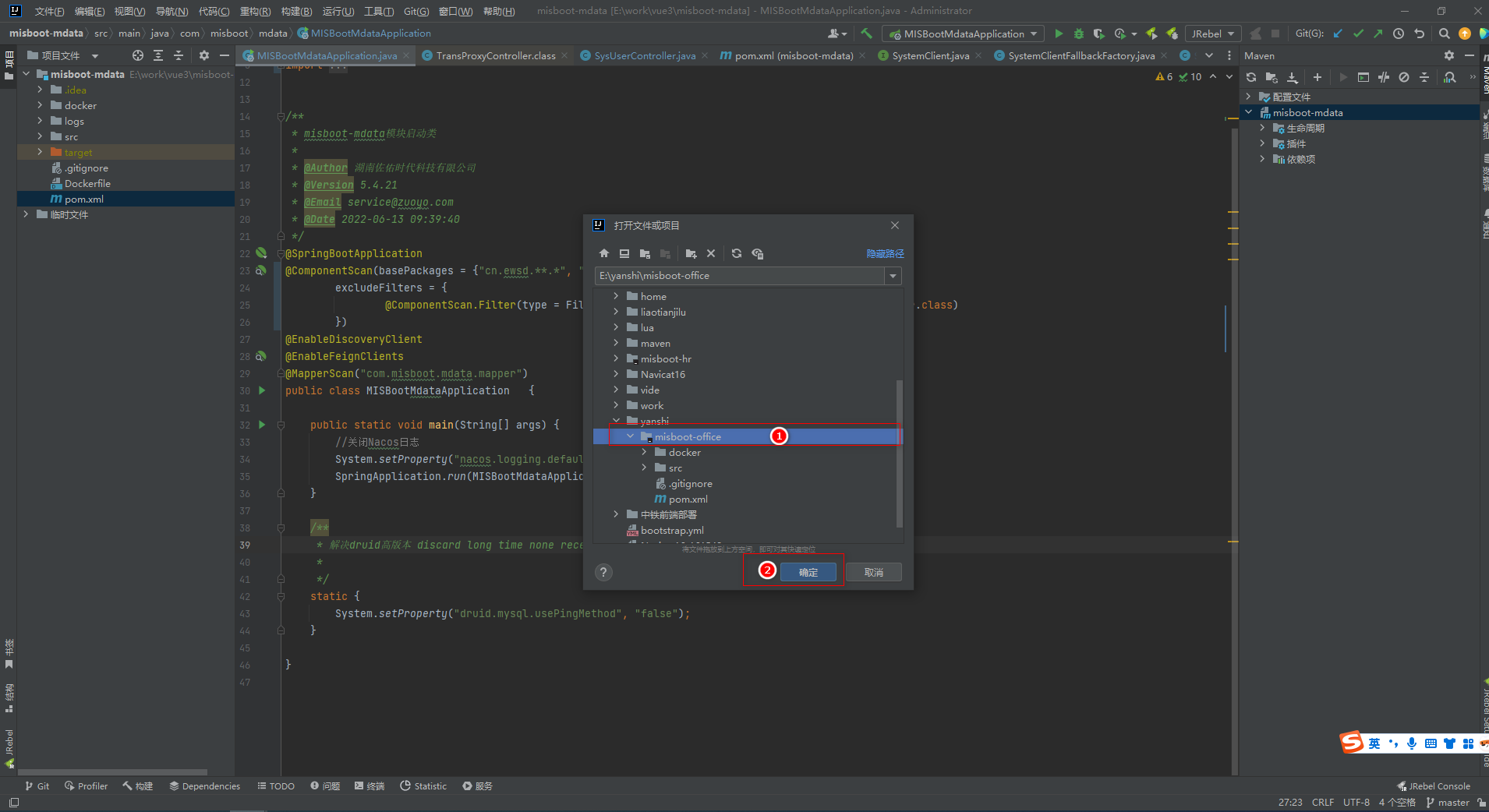
Task: Collapse the misboot-office folder in dialog
Action: [x=630, y=436]
